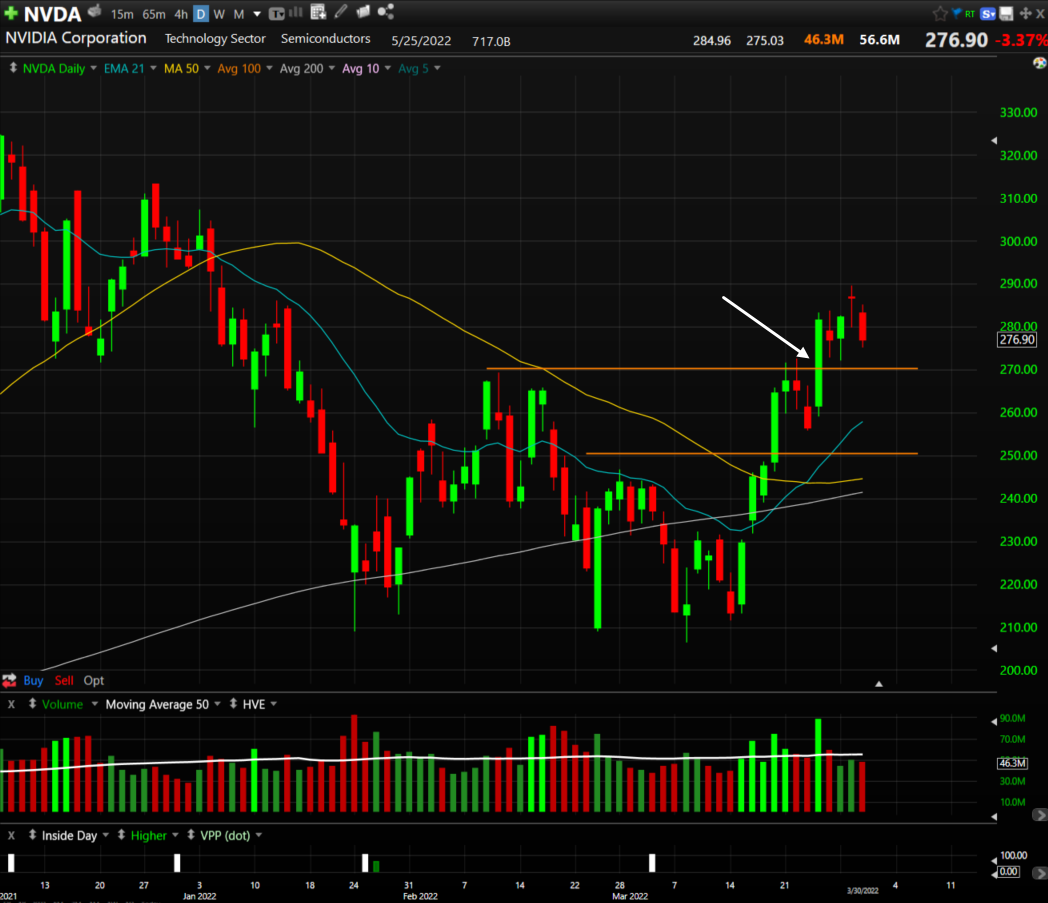Click the bar chart indicators icon

pyautogui.click(x=295, y=12)
